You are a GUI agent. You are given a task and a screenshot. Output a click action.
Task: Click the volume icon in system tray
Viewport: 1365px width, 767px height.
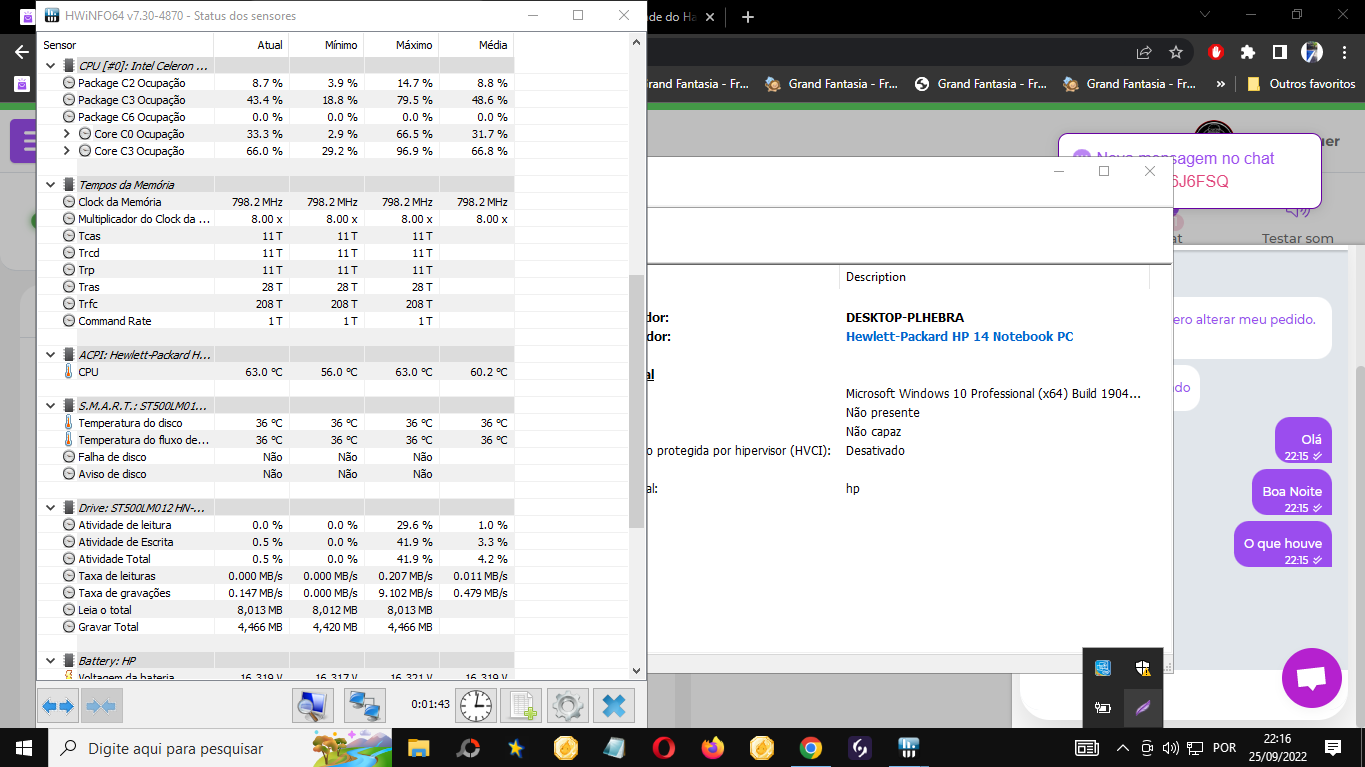[1170, 748]
